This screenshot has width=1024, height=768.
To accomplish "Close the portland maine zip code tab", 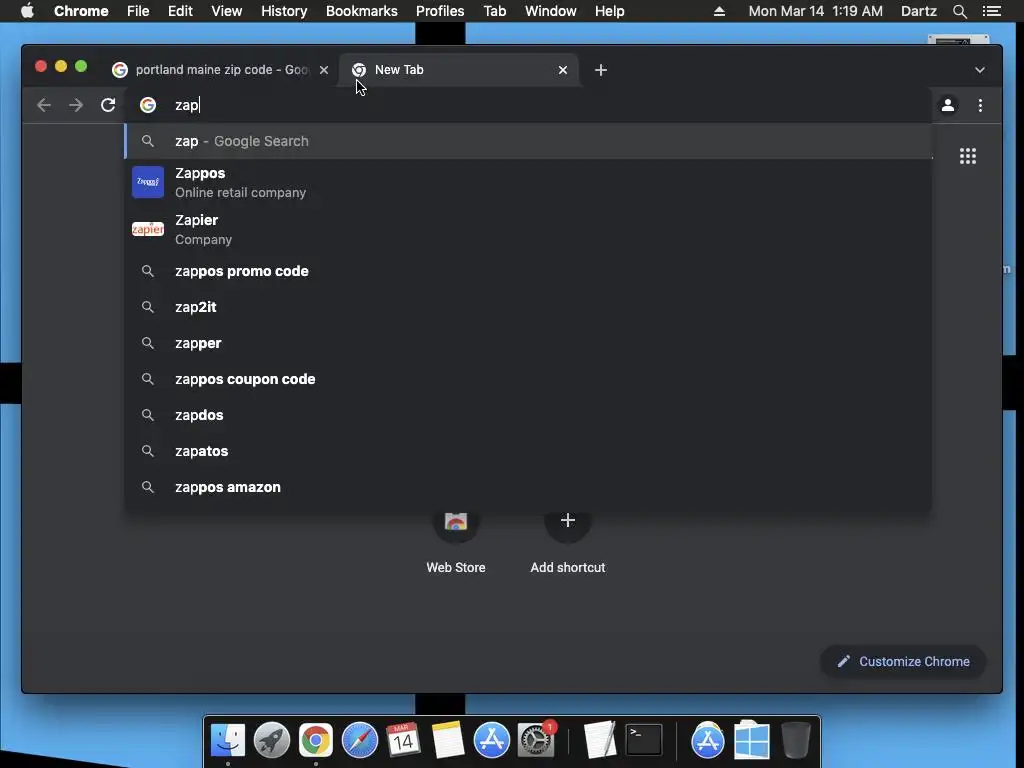I will click(x=324, y=70).
